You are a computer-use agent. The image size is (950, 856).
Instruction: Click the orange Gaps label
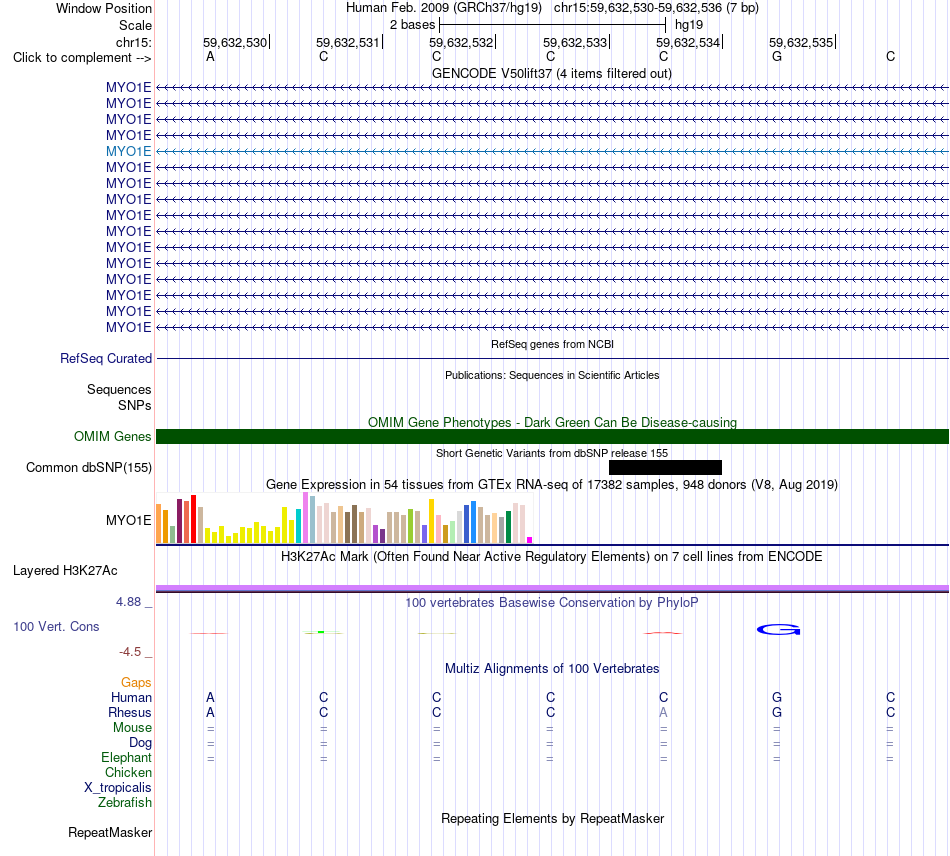pyautogui.click(x=136, y=683)
